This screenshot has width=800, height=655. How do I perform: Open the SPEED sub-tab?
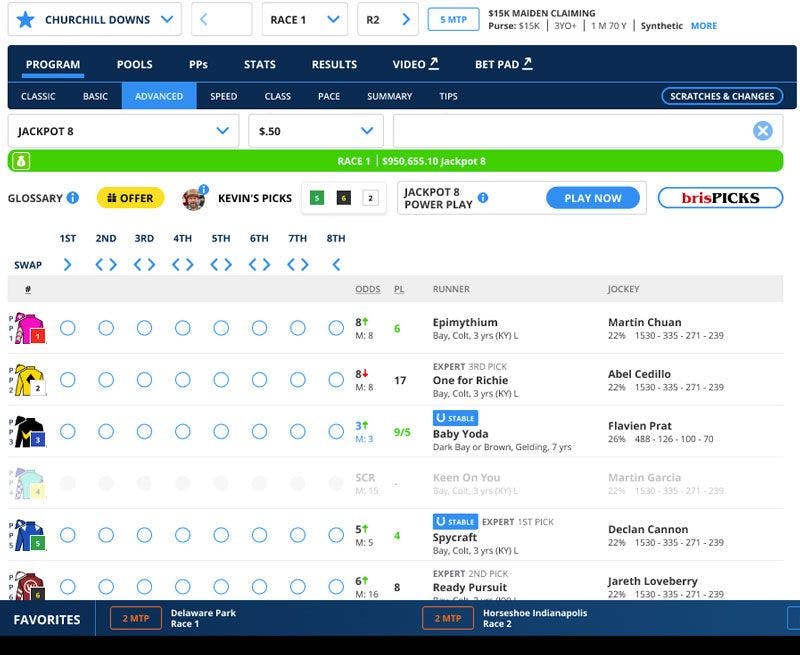[223, 96]
